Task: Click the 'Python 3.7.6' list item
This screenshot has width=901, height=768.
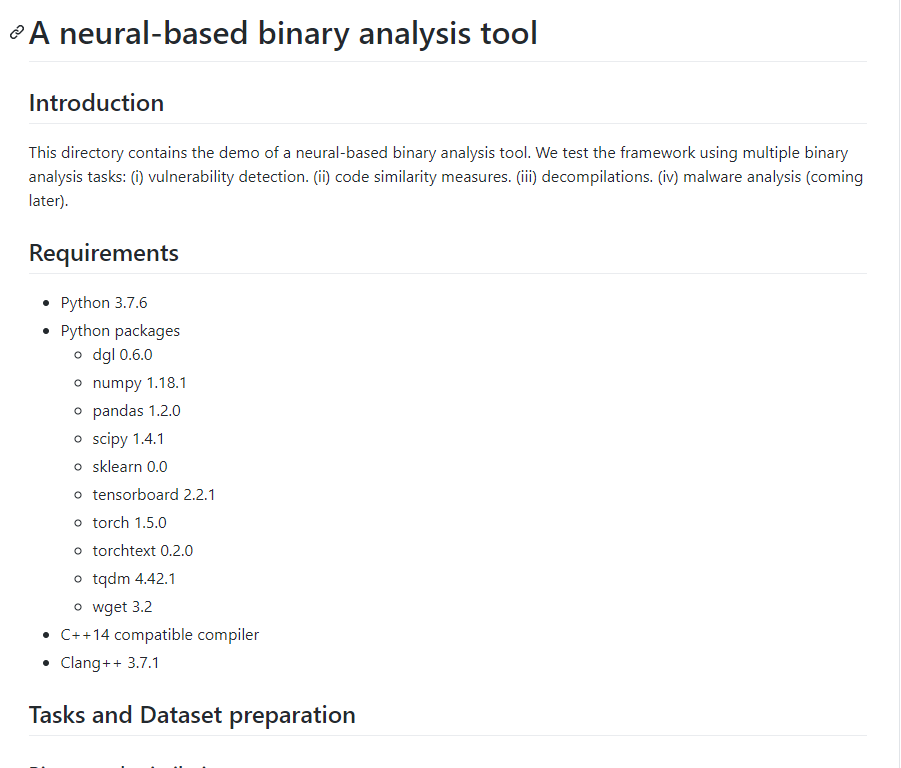Action: 104,302
